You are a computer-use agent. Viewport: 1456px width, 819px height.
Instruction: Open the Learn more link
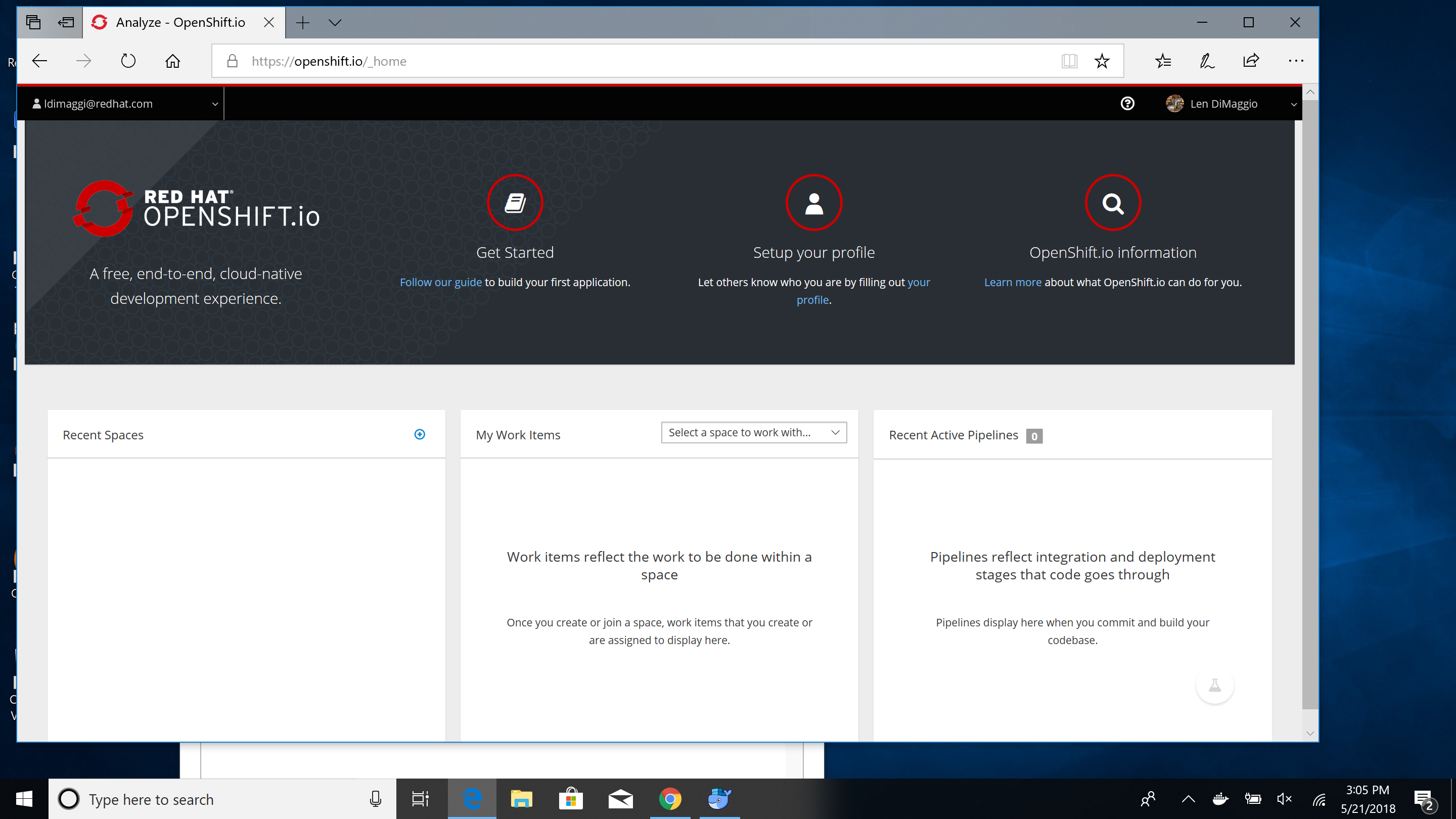click(x=1013, y=282)
